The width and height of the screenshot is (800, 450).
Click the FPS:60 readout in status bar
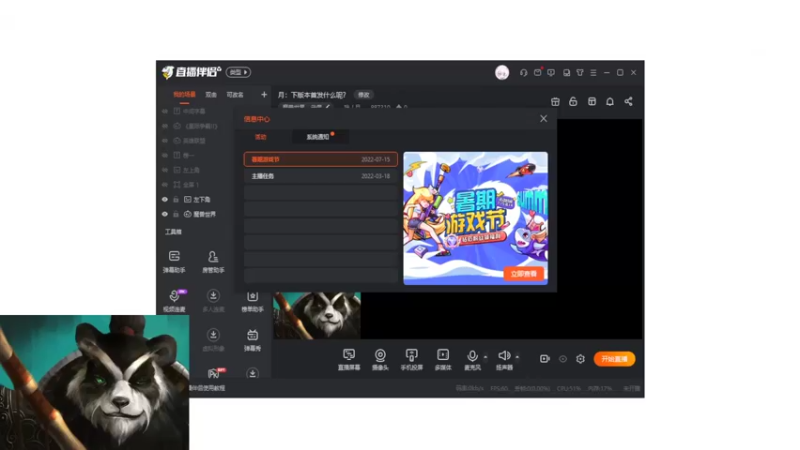(499, 388)
